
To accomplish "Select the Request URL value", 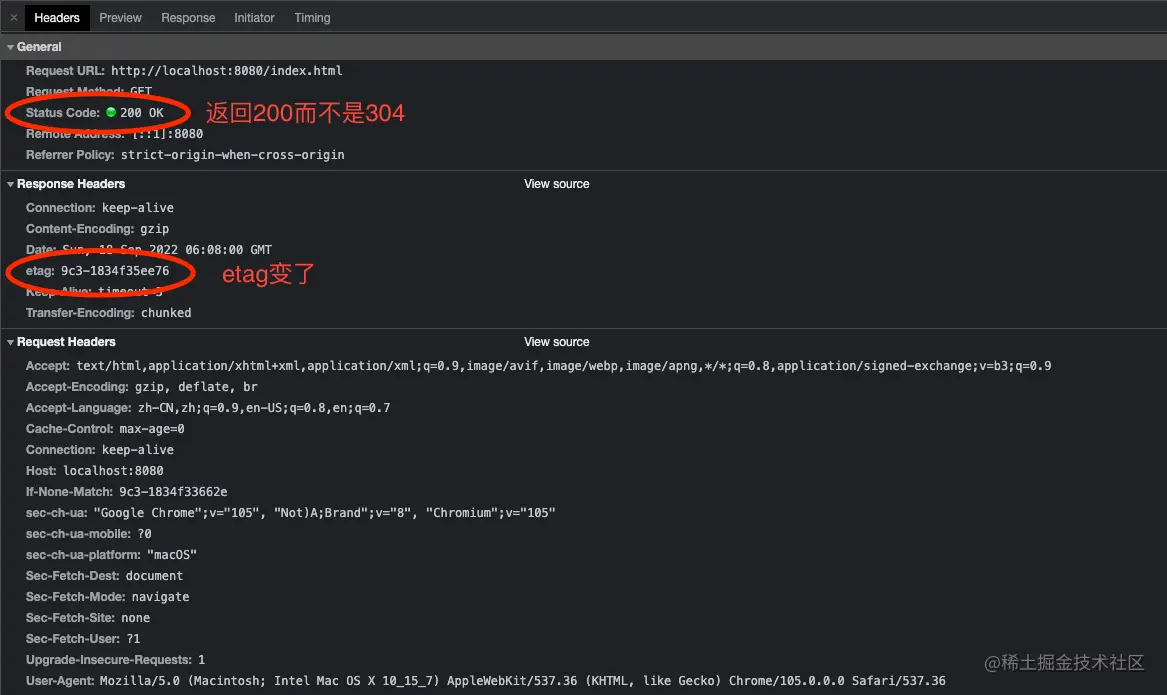I will [x=226, y=71].
